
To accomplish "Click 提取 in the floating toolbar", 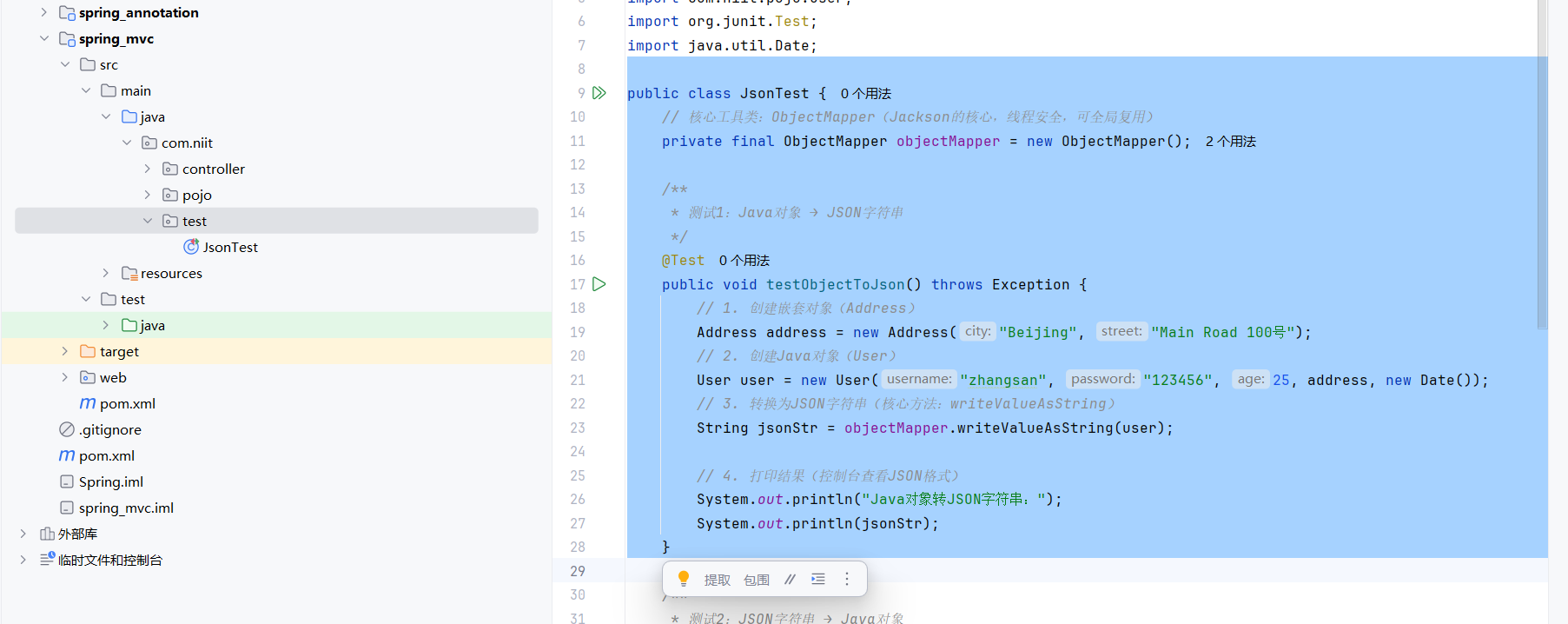I will pos(718,580).
